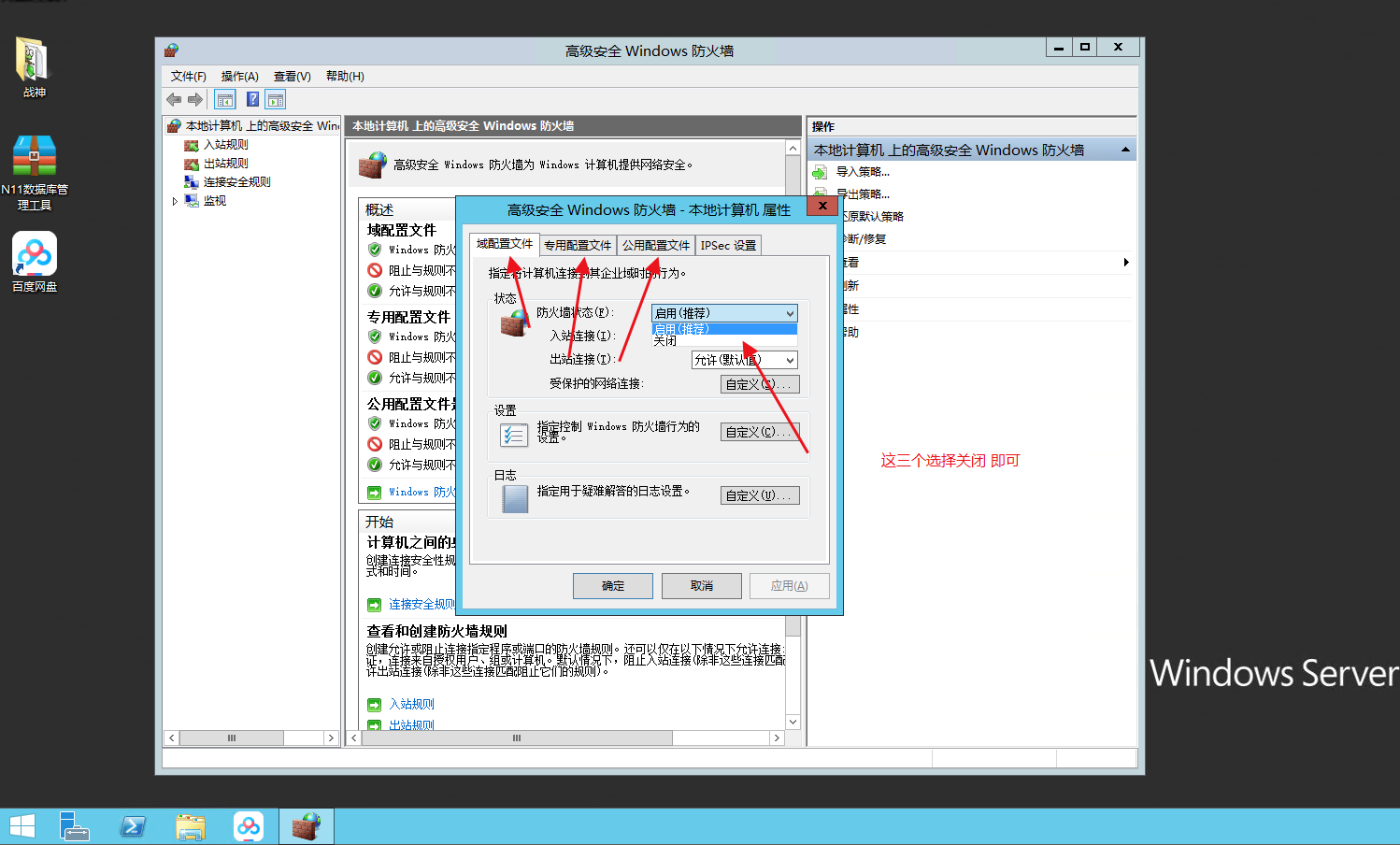Screen dimensions: 1400x845
Task: Switch to the IPSec 设置 tab
Action: [x=728, y=245]
